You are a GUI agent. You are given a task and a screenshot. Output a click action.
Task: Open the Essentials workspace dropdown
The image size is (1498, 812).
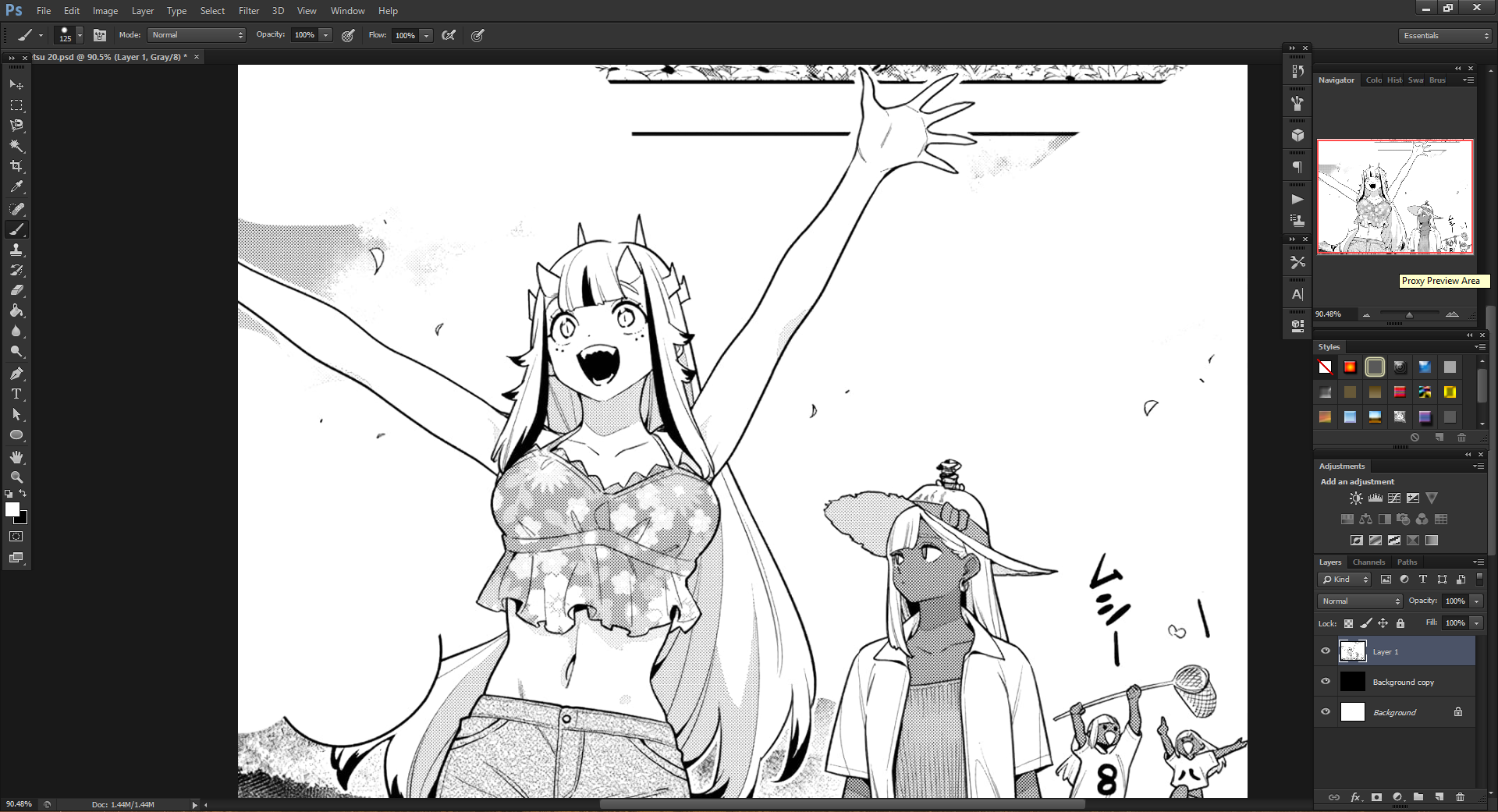point(1446,36)
